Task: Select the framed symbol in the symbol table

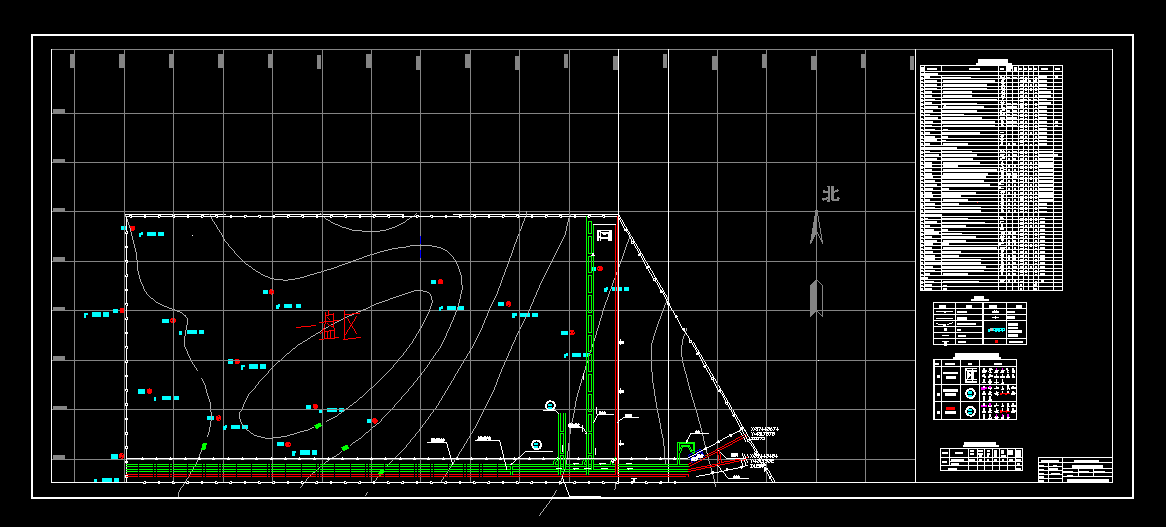Action: [970, 375]
